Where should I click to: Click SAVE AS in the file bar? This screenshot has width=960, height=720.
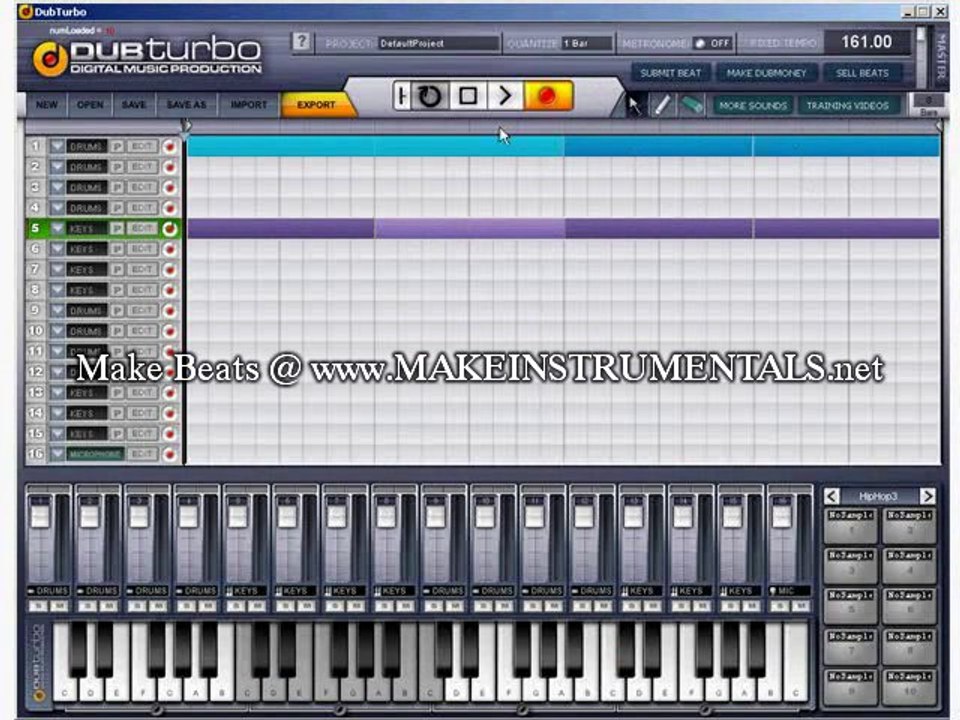pos(186,105)
